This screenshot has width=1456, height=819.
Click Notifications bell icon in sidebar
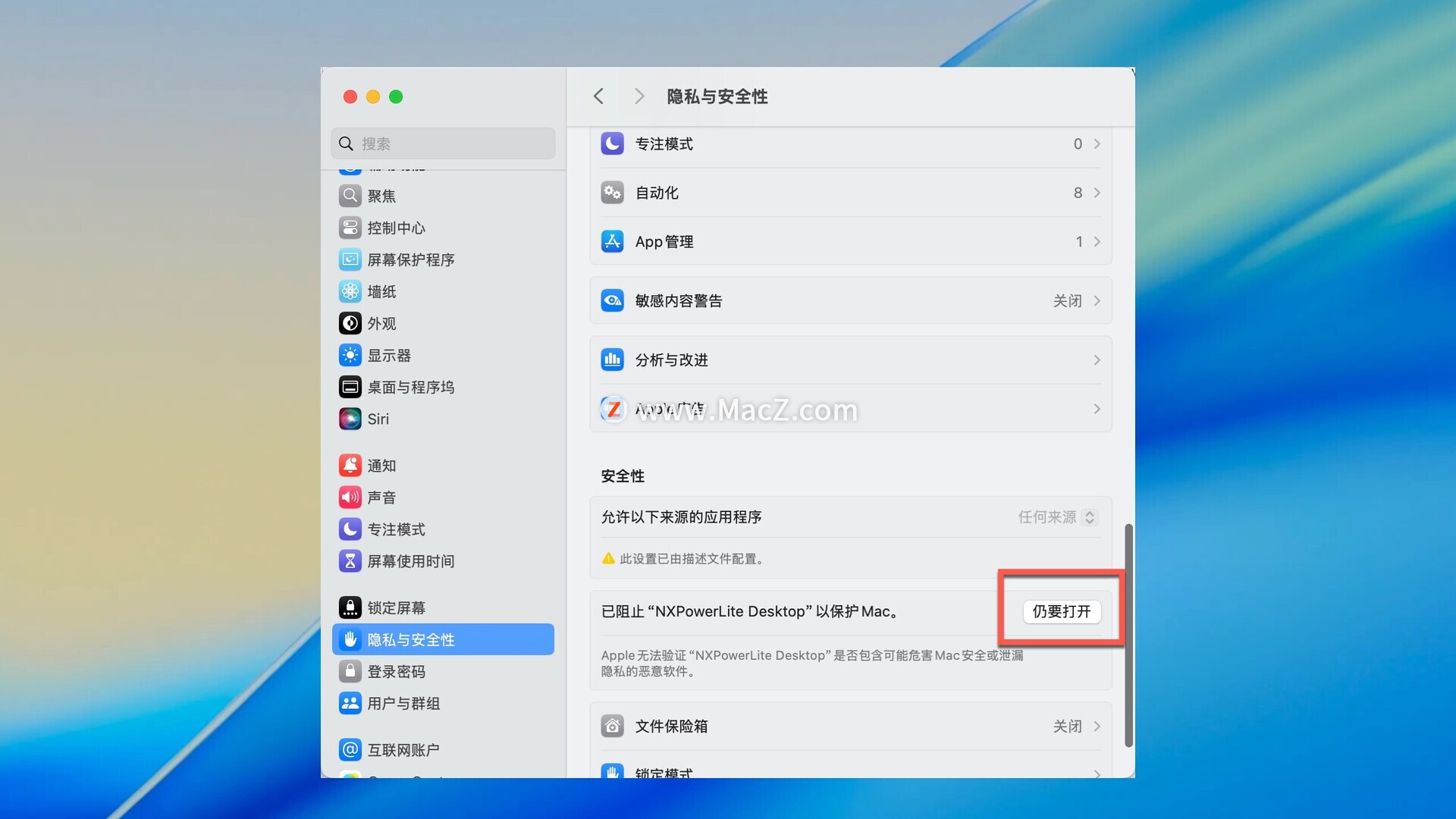coord(350,466)
